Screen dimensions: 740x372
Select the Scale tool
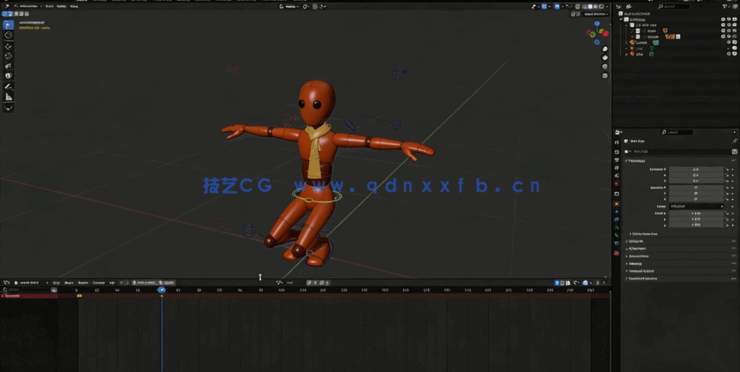(8, 66)
